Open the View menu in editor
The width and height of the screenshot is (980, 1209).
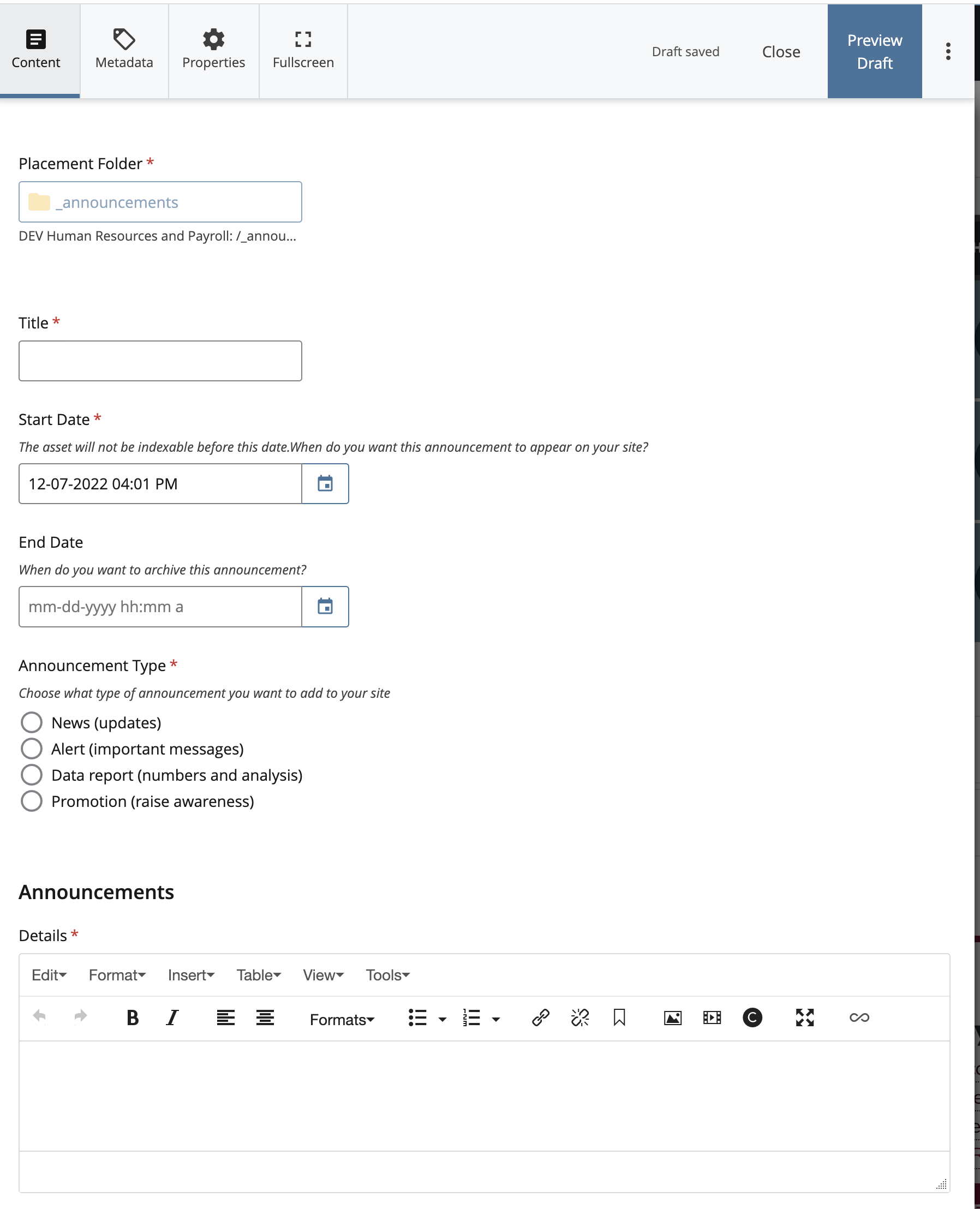[323, 975]
